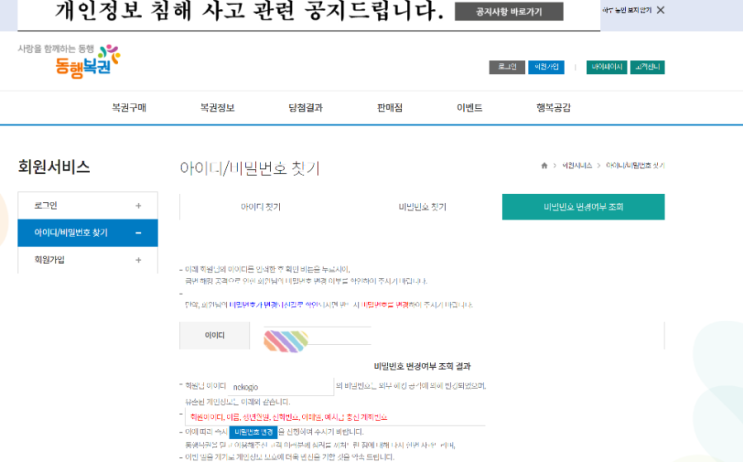
Task: Click 회원서비스 in the breadcrumb
Action: tap(577, 165)
